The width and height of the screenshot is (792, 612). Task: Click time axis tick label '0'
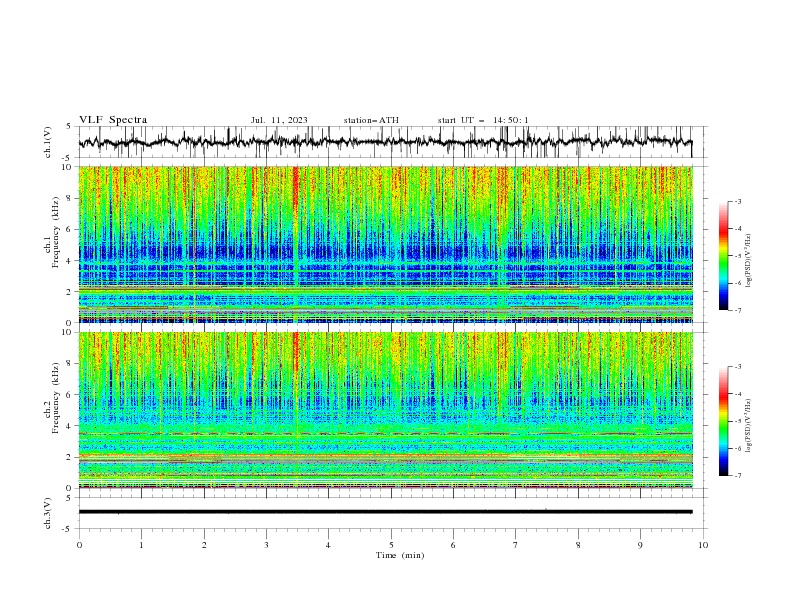point(79,545)
